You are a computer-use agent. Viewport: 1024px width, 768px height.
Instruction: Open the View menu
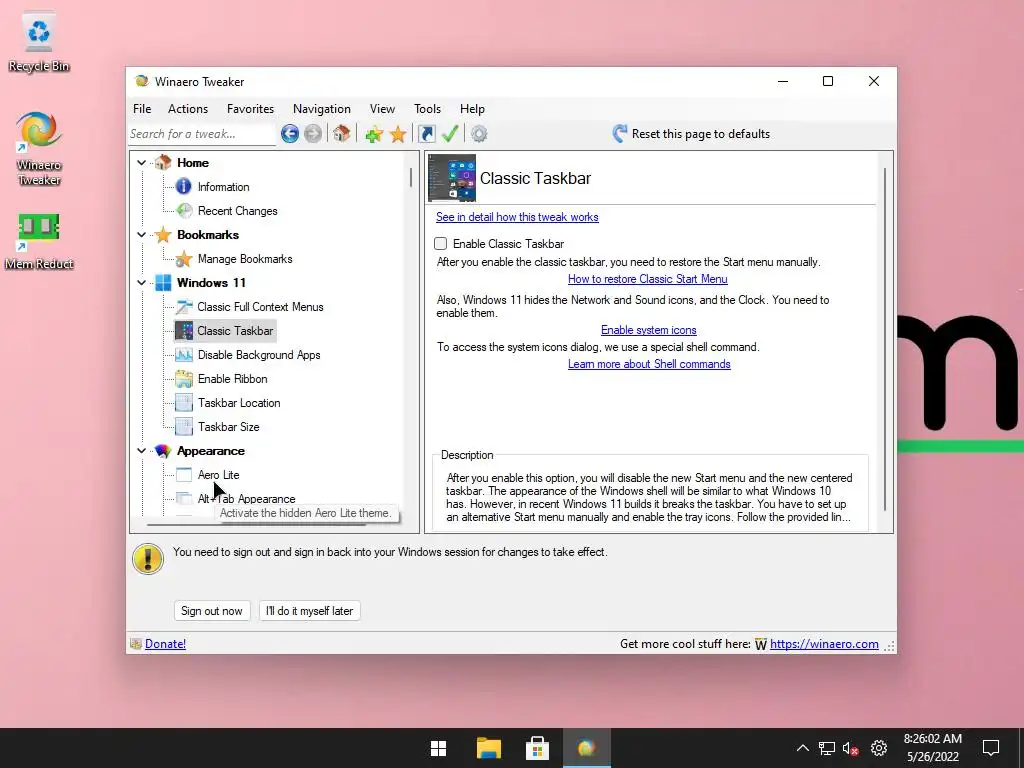click(x=382, y=109)
